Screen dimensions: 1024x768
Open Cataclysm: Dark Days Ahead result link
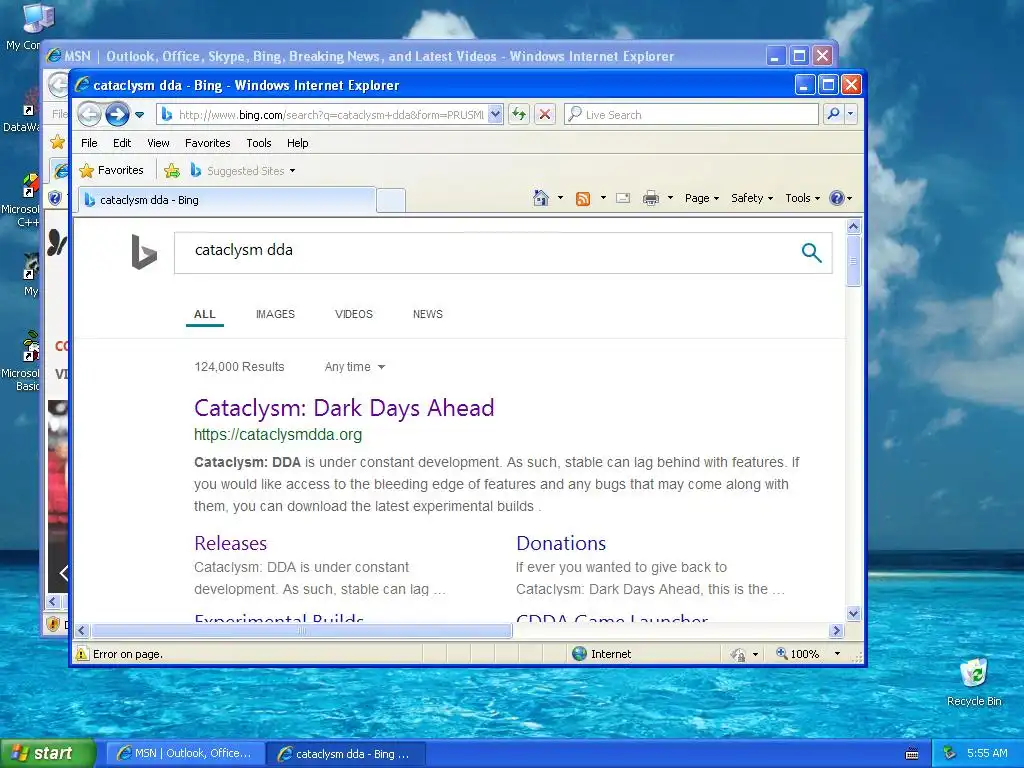(344, 408)
